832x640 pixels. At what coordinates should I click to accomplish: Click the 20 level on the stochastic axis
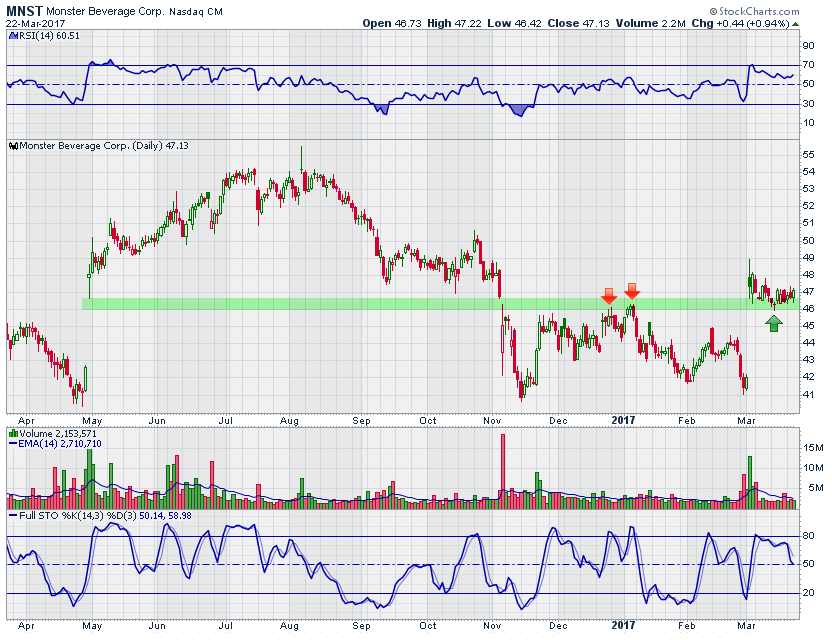pyautogui.click(x=809, y=593)
